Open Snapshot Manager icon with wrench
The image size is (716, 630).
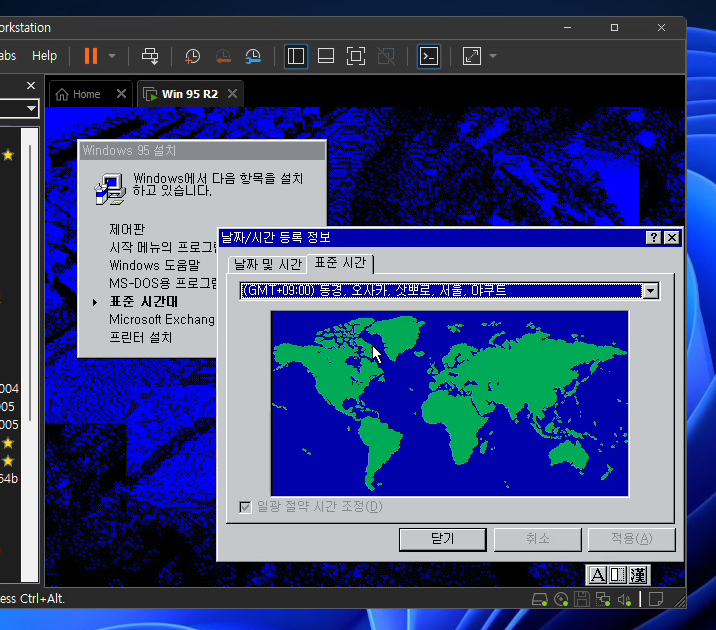coord(253,56)
